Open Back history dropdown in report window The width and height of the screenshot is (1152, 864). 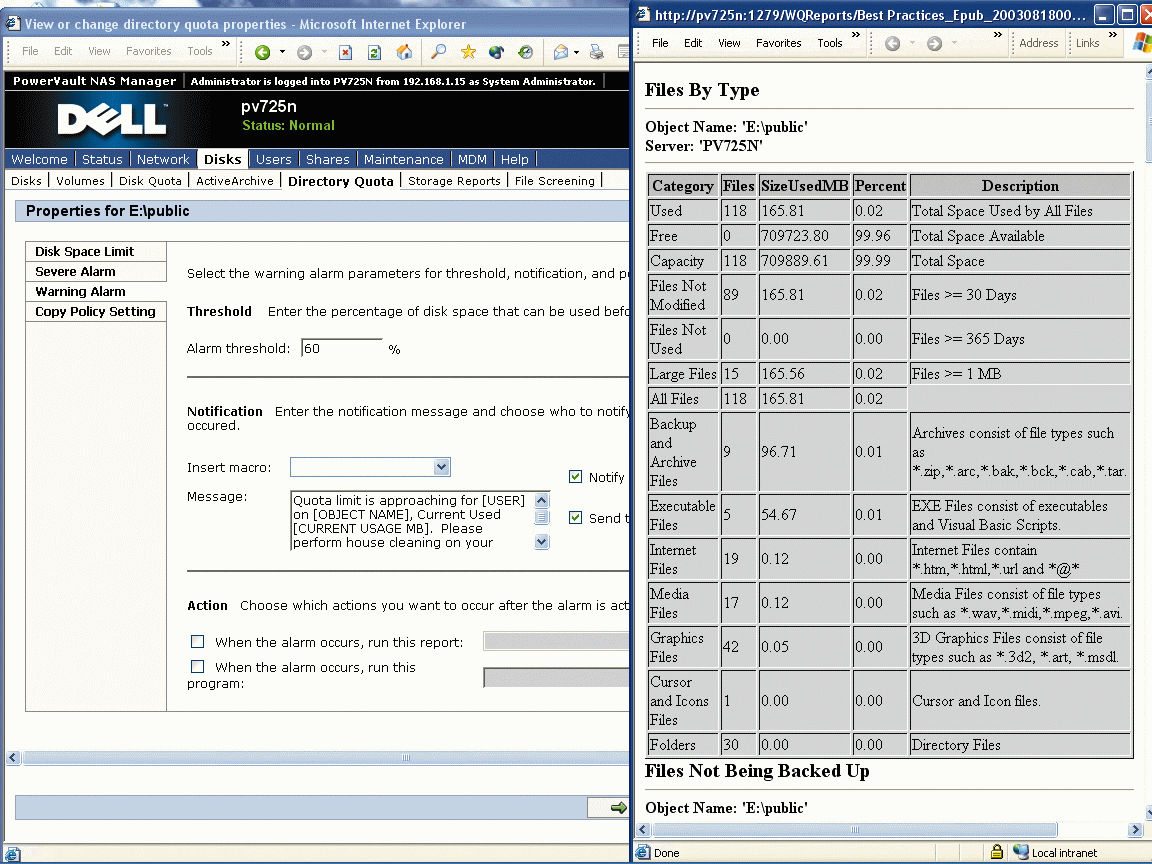(x=912, y=43)
